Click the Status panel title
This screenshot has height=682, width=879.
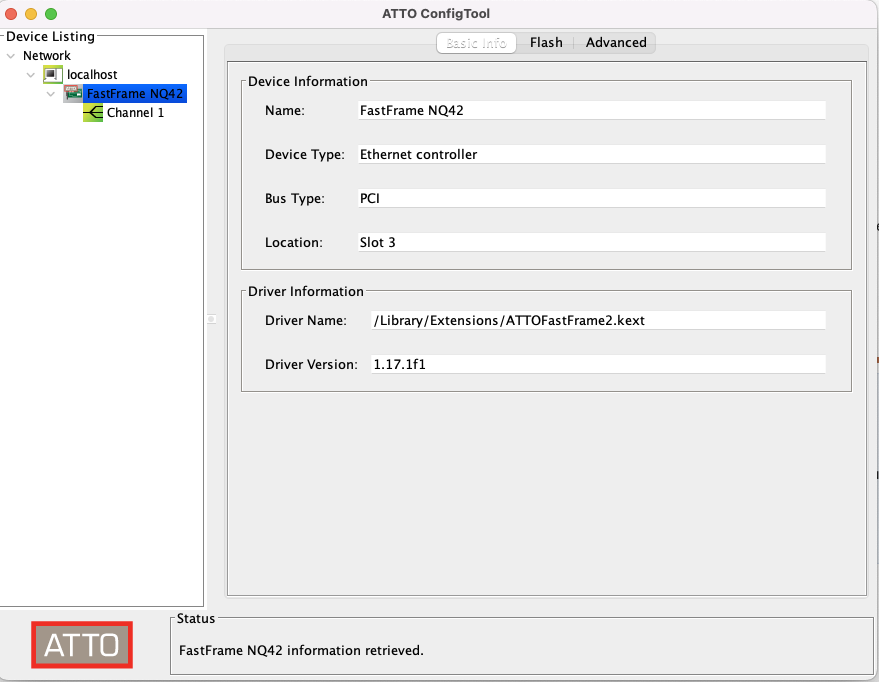[x=196, y=618]
